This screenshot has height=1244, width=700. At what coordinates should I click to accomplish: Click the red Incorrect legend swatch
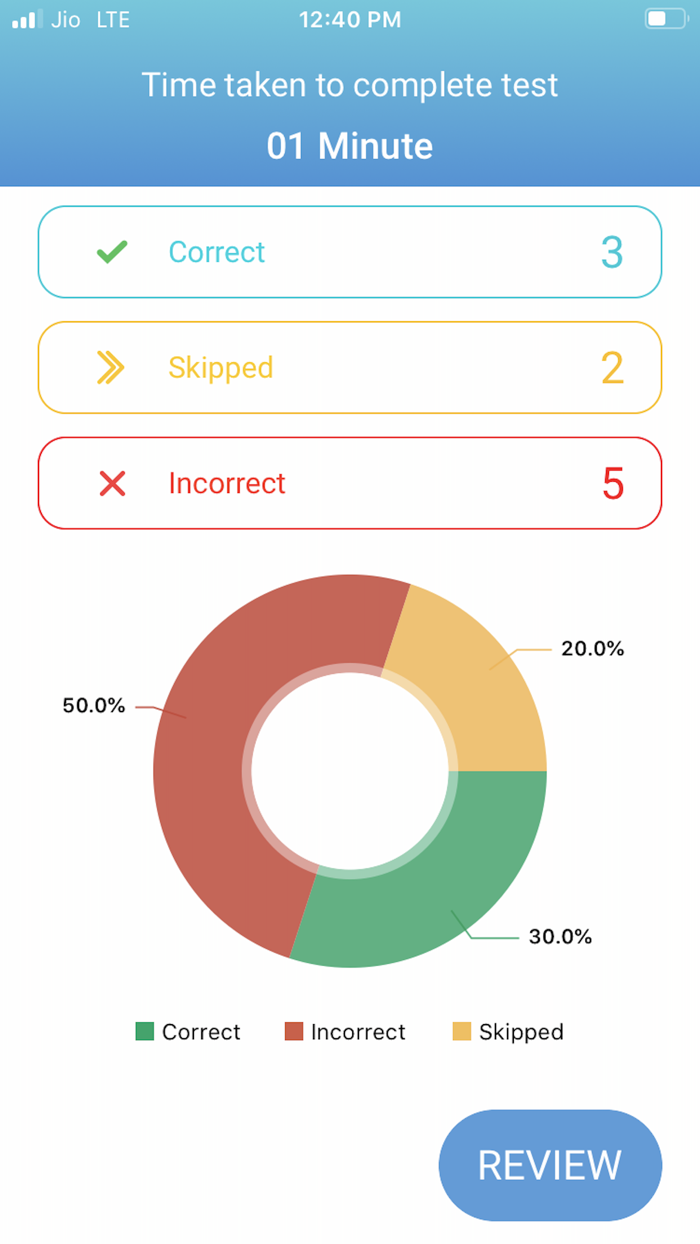294,1031
